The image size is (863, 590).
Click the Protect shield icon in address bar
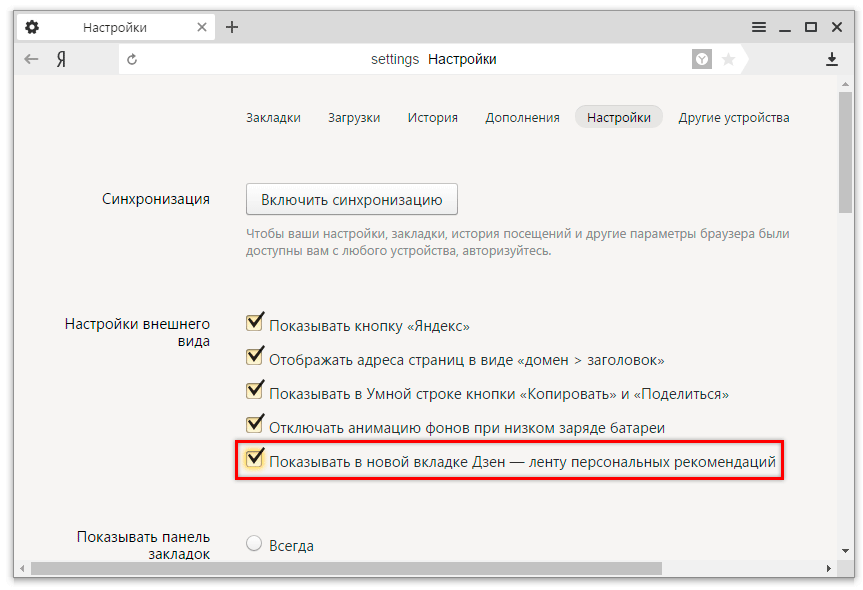point(702,59)
